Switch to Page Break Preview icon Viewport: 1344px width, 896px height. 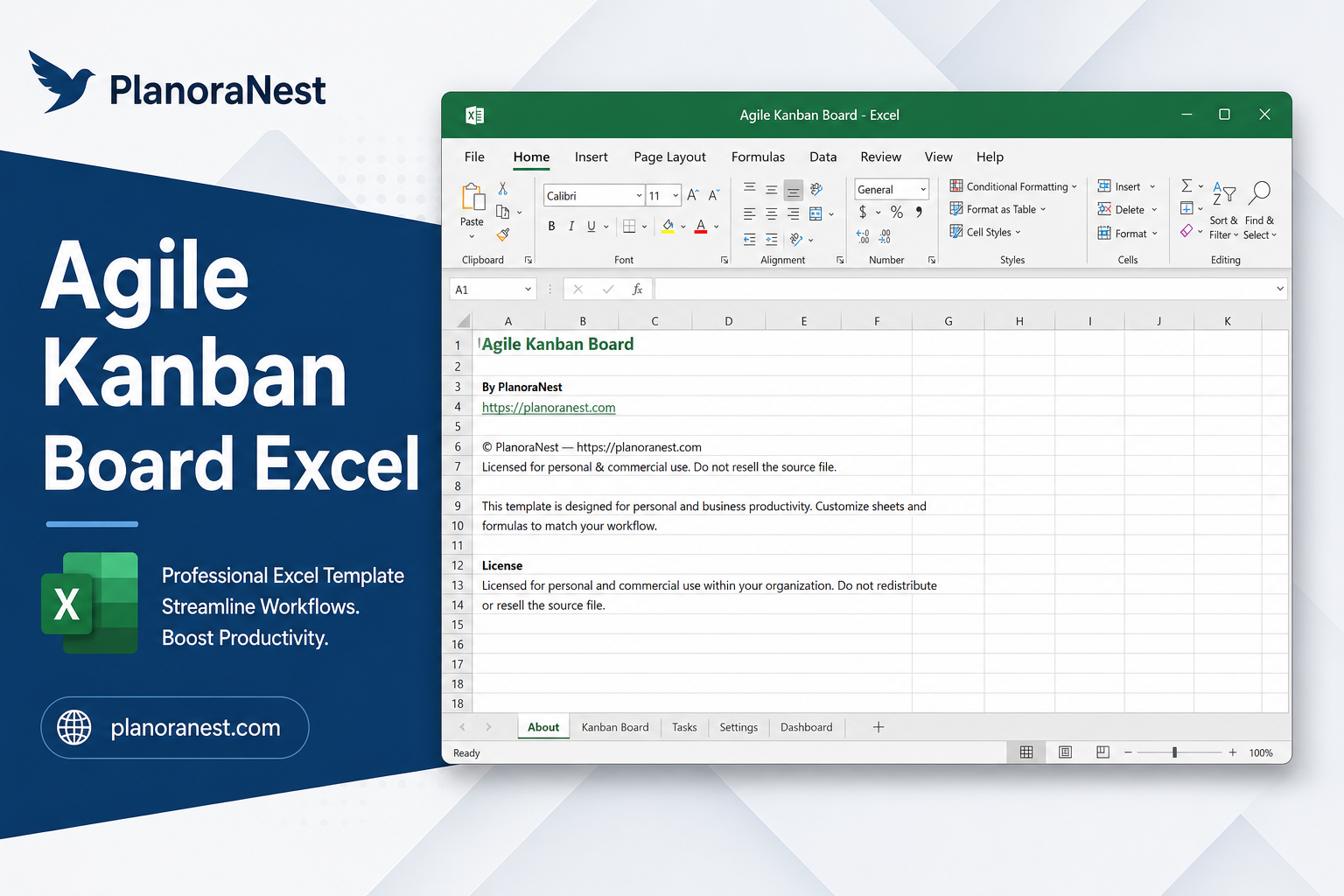tap(1103, 752)
